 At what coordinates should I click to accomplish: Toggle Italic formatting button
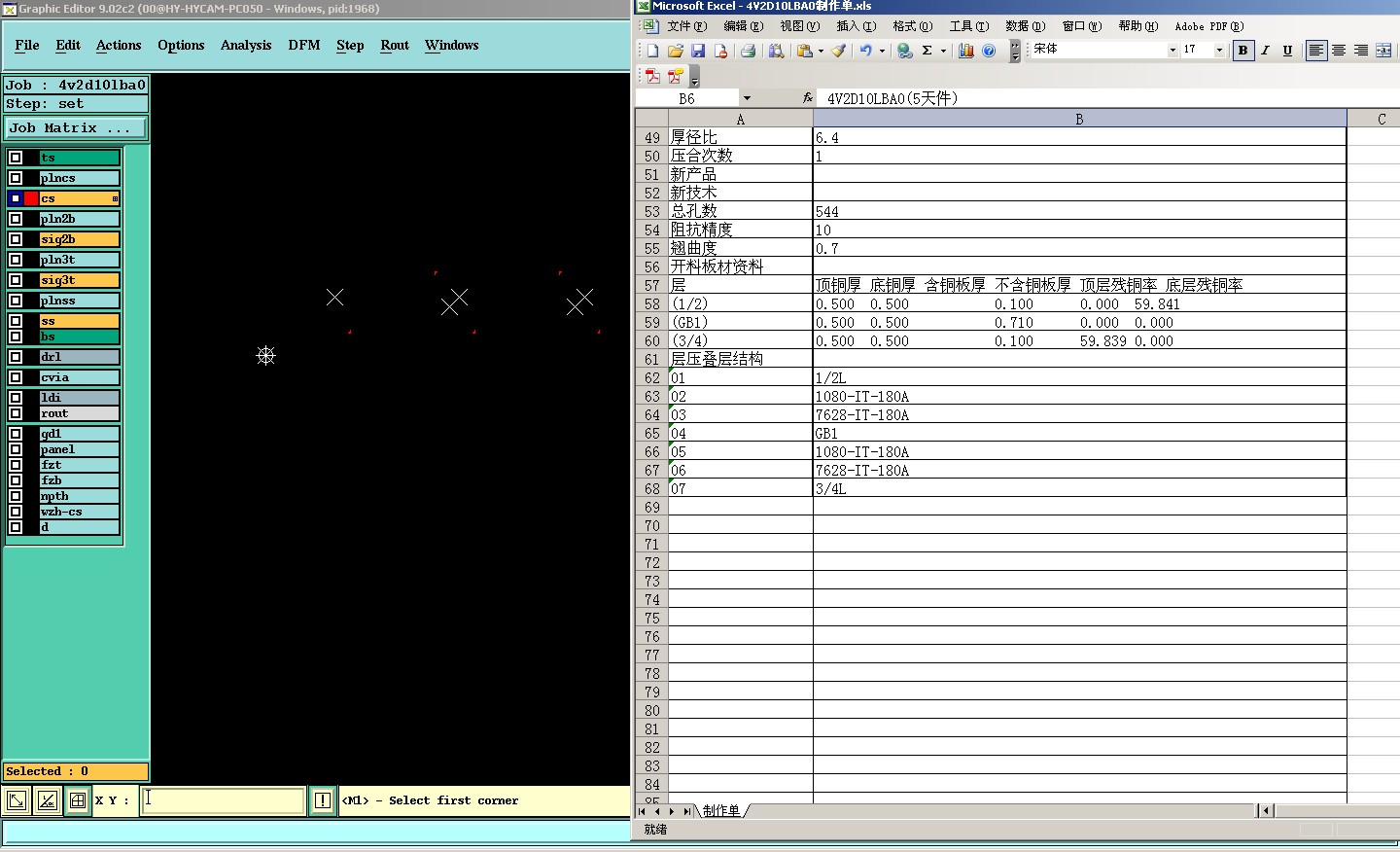[x=1266, y=51]
